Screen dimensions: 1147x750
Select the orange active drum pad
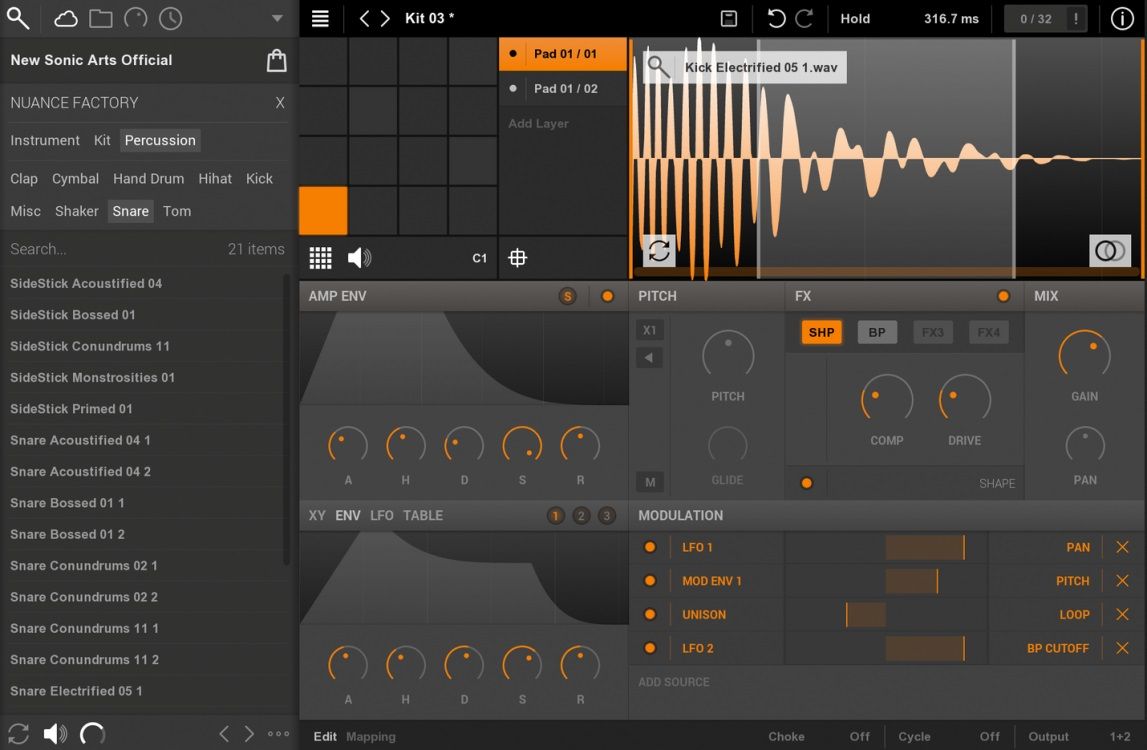(323, 211)
